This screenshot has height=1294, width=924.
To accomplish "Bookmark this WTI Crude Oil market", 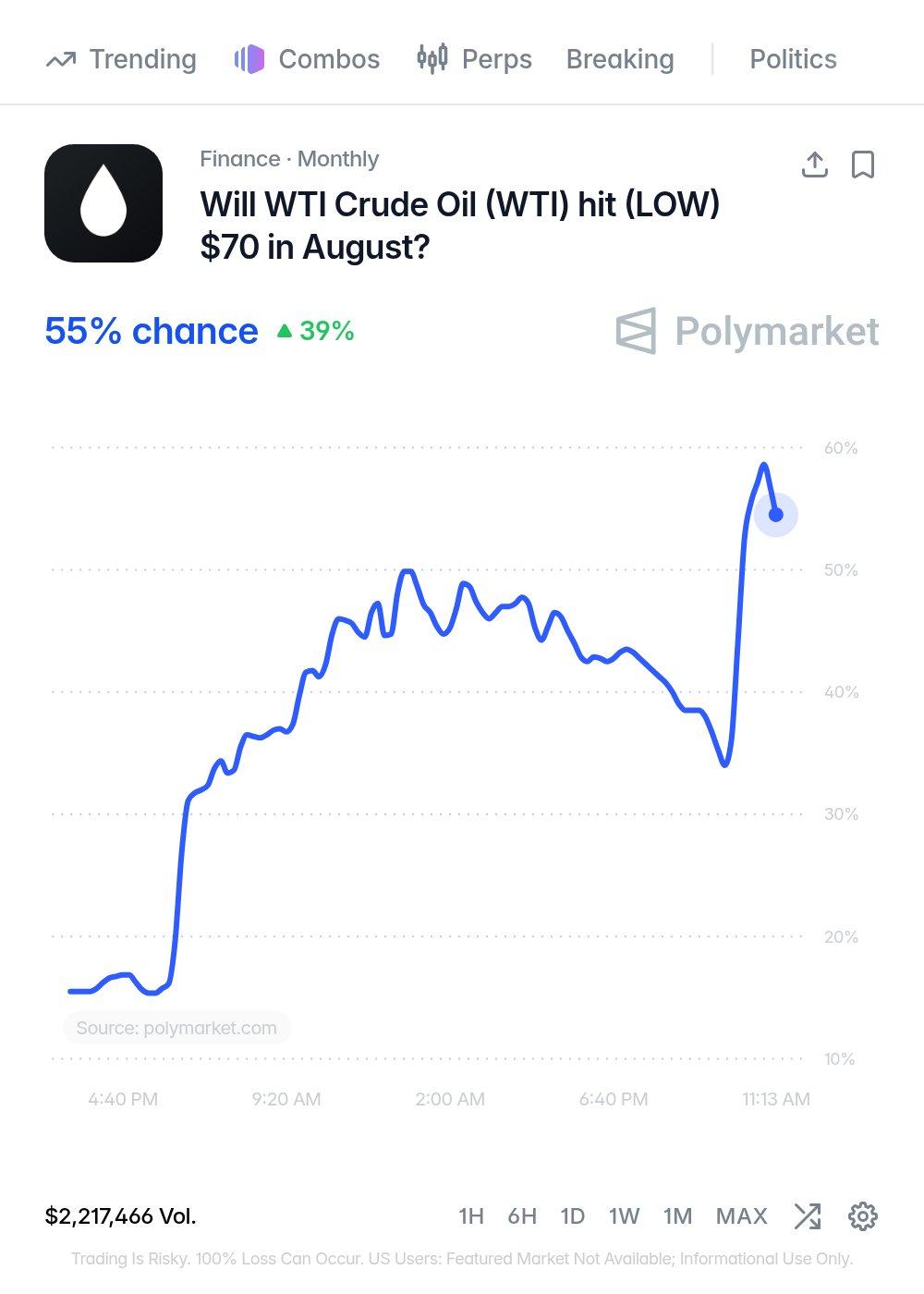I will coord(863,165).
